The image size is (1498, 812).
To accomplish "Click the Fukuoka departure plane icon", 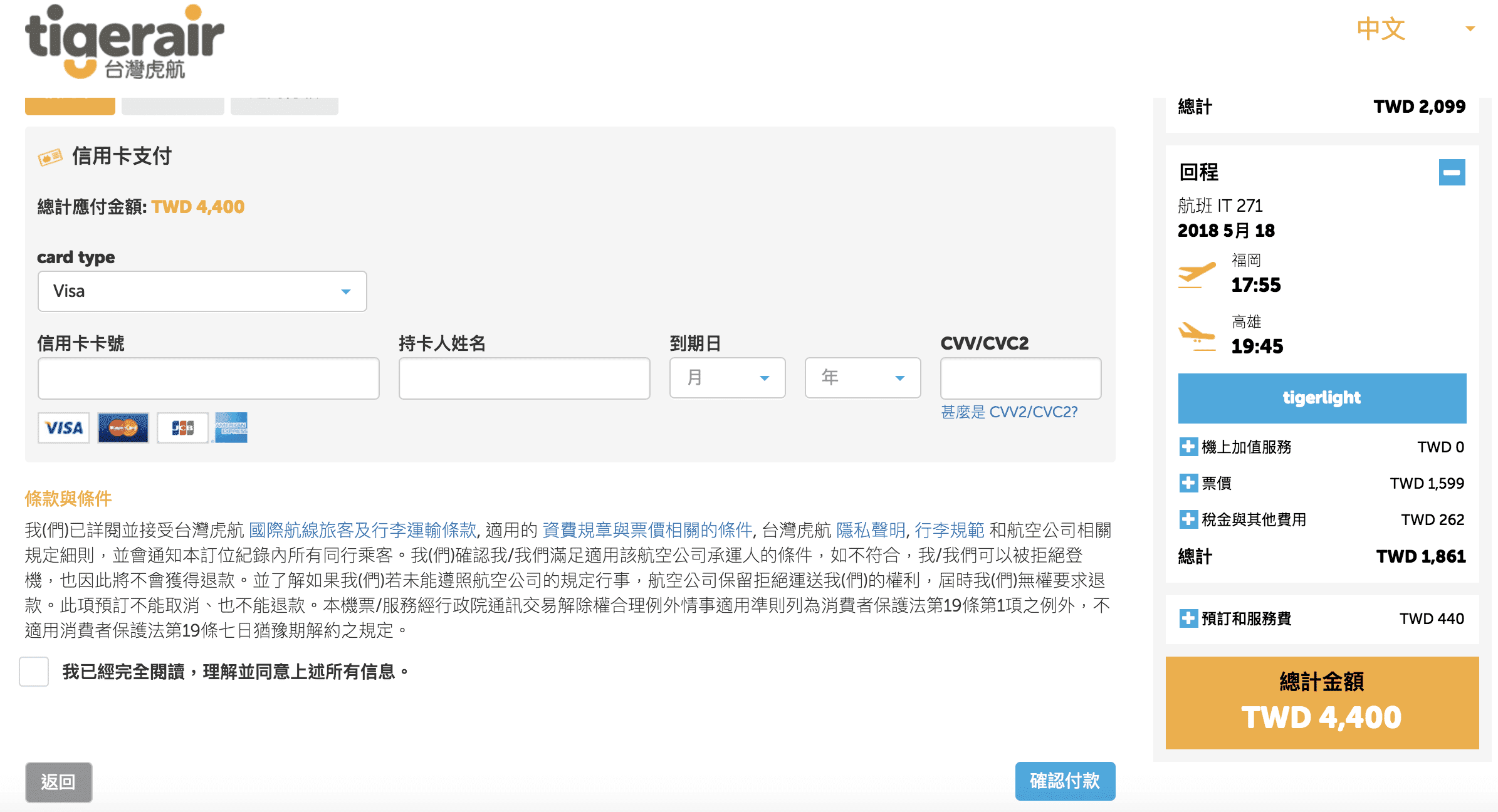I will (1197, 274).
